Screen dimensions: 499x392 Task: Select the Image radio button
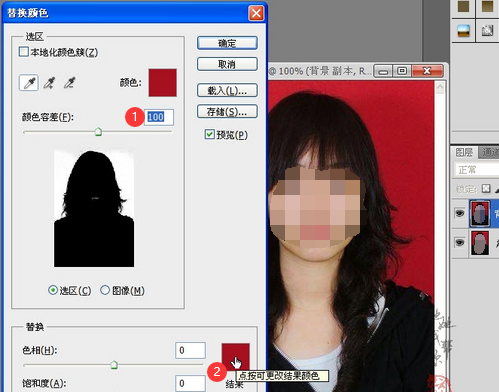pyautogui.click(x=105, y=290)
